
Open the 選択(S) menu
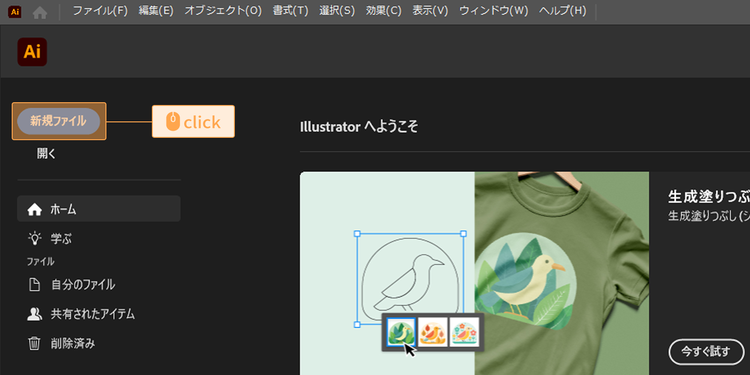337,11
